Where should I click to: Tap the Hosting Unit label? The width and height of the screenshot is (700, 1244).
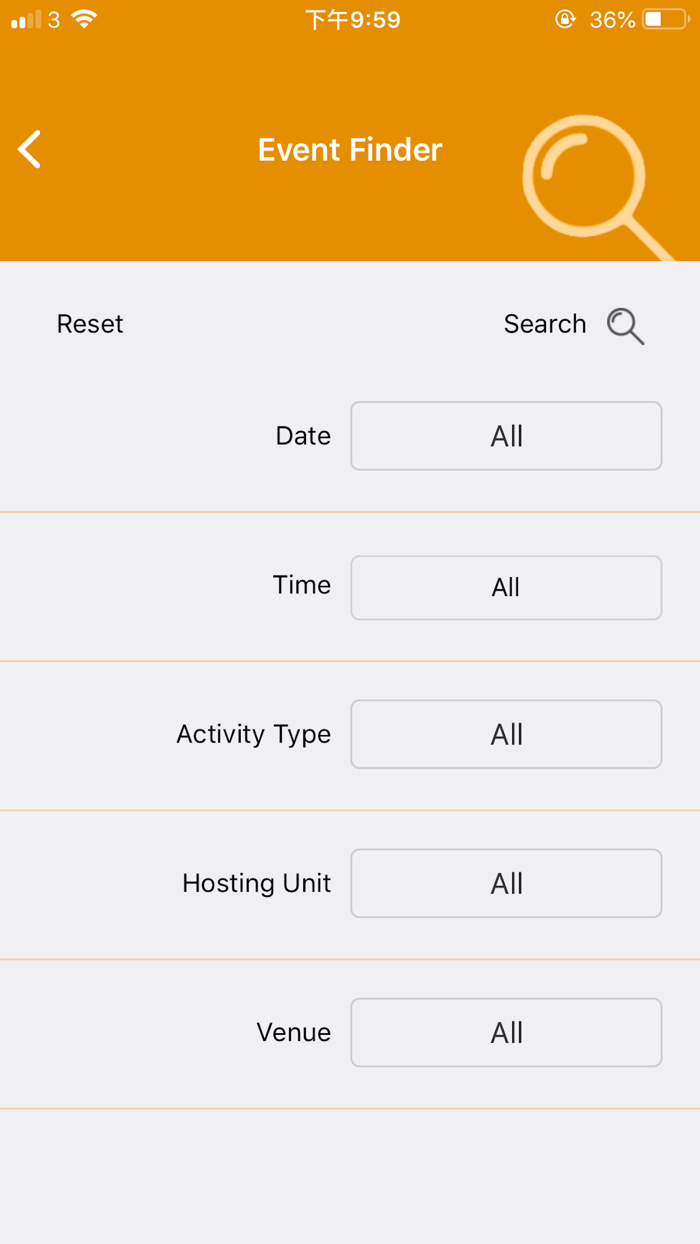256,883
